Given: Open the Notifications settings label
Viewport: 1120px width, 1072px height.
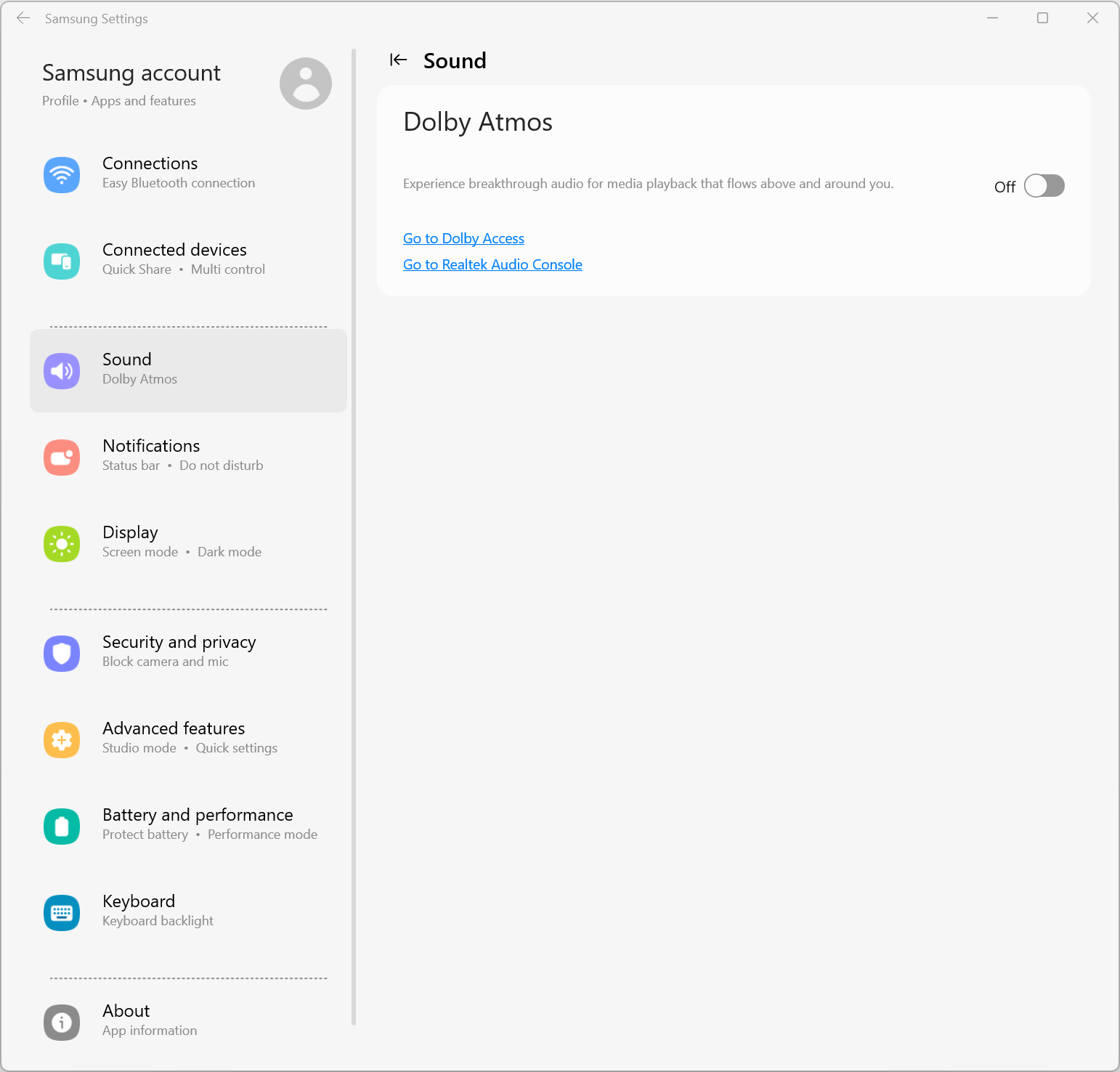Looking at the screenshot, I should (151, 446).
